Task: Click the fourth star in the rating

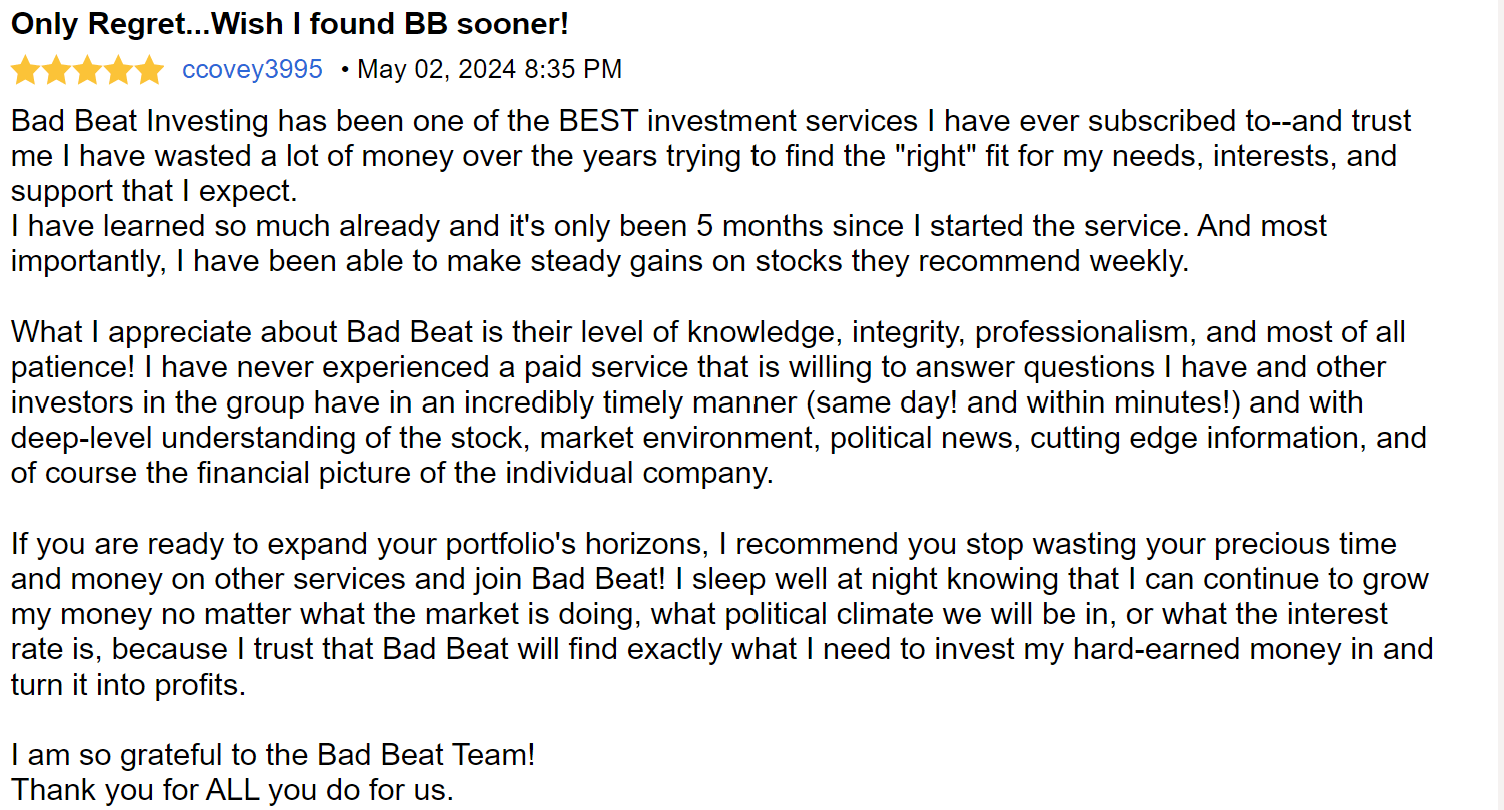Action: coord(118,70)
